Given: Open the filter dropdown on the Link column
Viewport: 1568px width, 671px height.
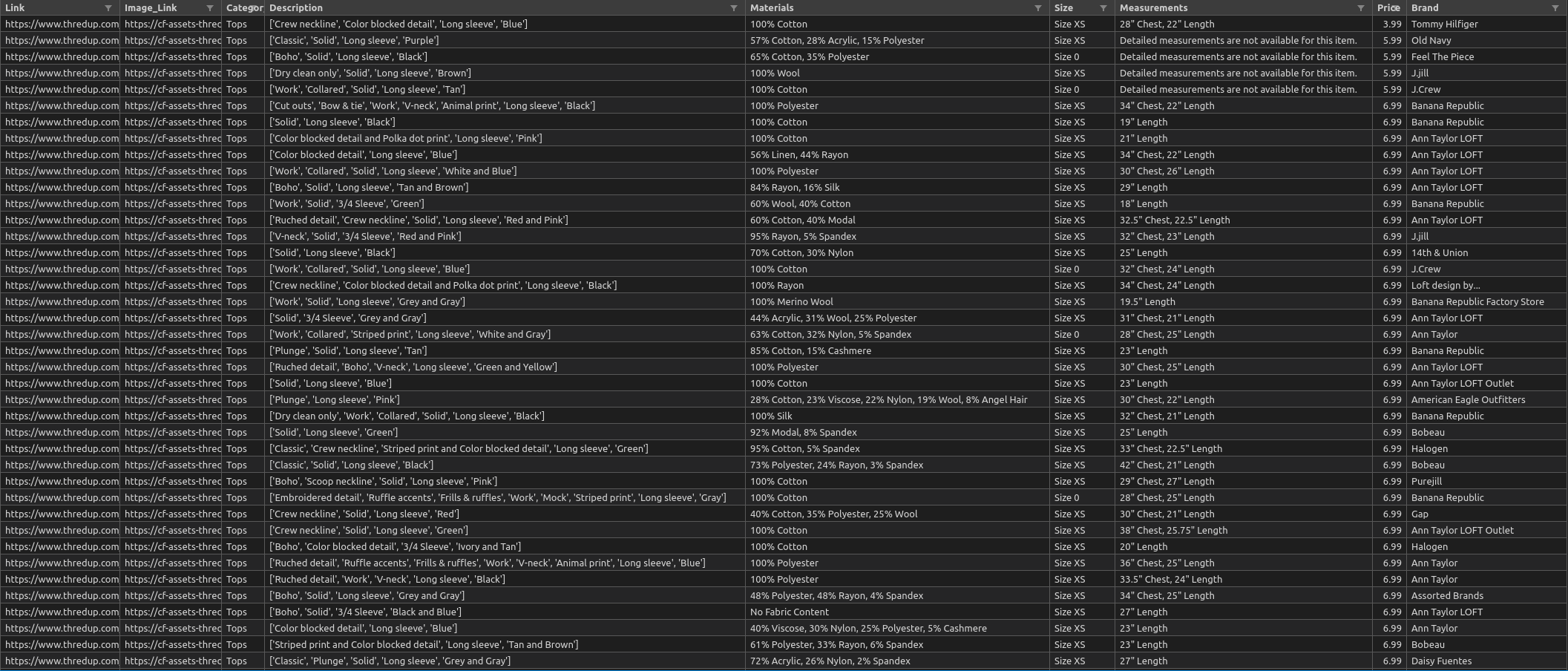Looking at the screenshot, I should (108, 8).
